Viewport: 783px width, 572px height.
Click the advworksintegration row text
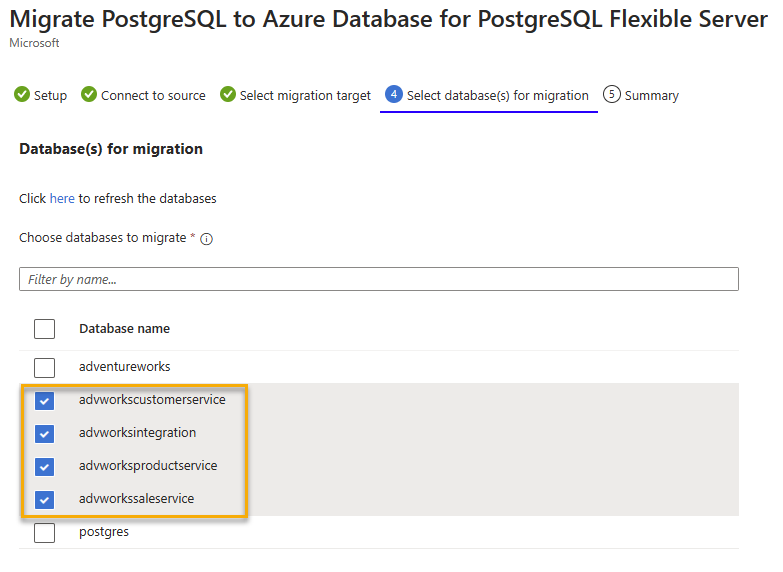click(137, 433)
